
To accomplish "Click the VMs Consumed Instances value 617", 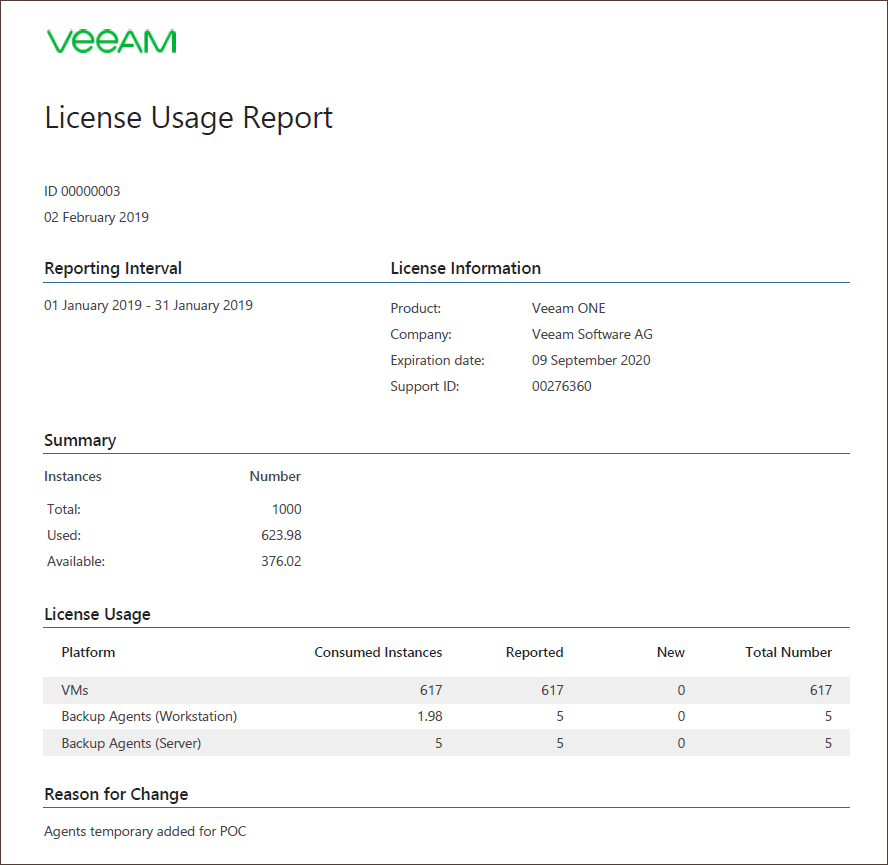I will 431,691.
